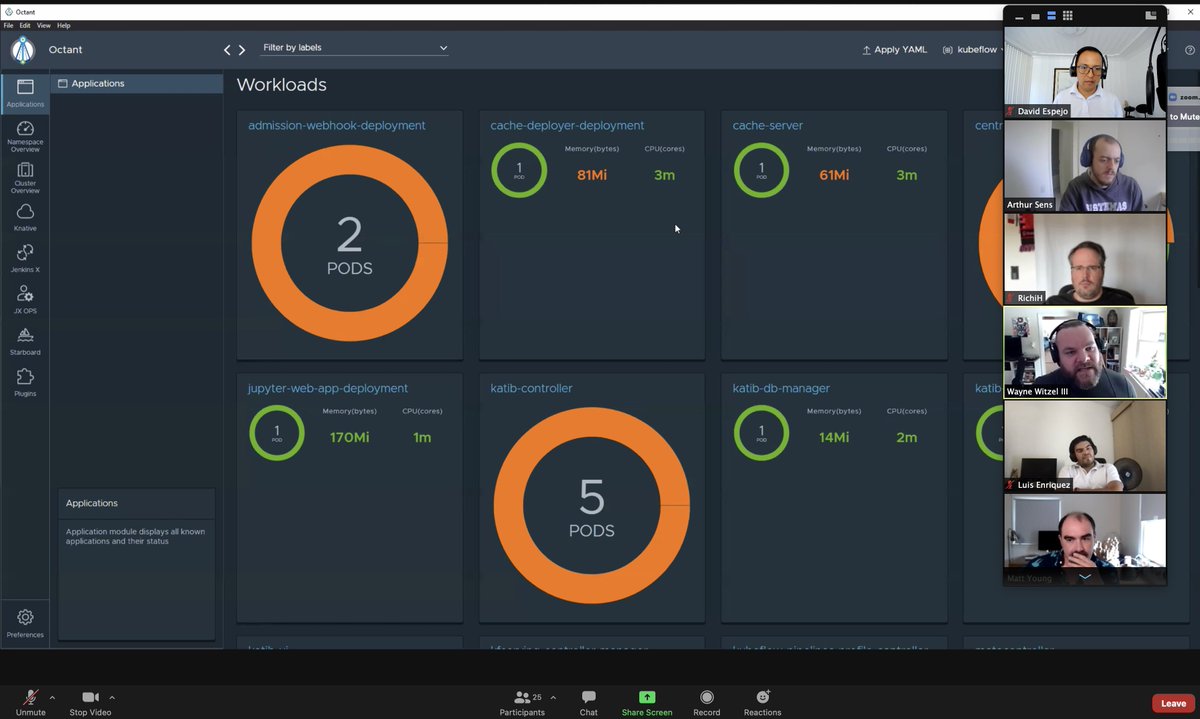Leave the Zoom meeting
Screen dimensions: 1200x719
tap(1173, 703)
